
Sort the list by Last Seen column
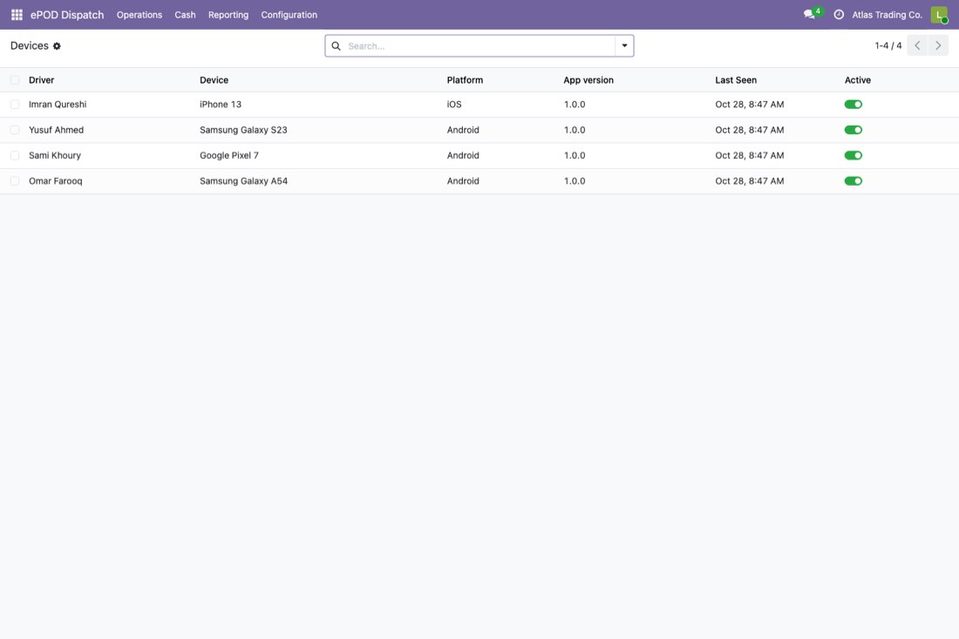pos(736,80)
